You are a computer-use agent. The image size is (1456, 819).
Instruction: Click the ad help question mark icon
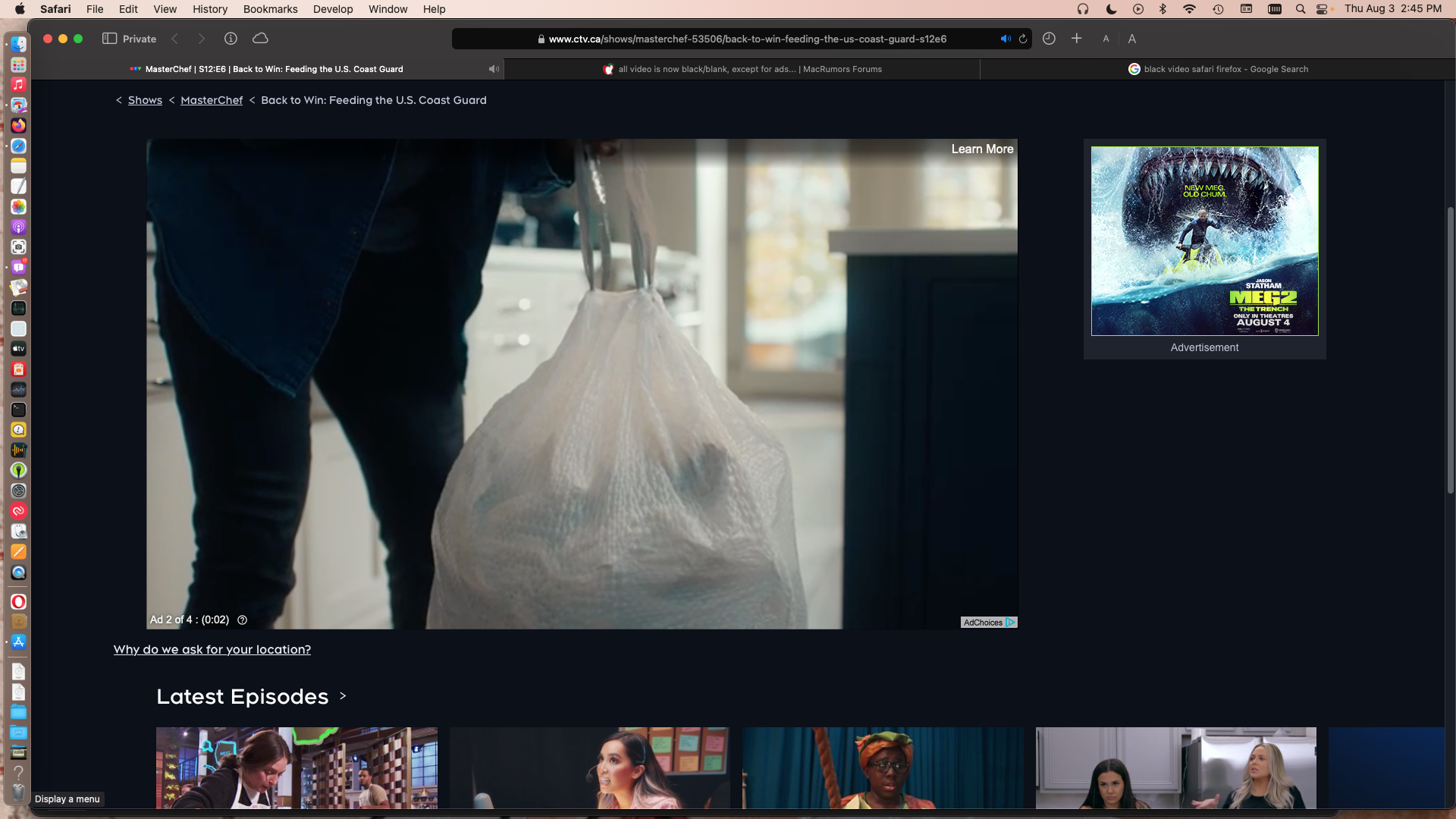pyautogui.click(x=243, y=620)
